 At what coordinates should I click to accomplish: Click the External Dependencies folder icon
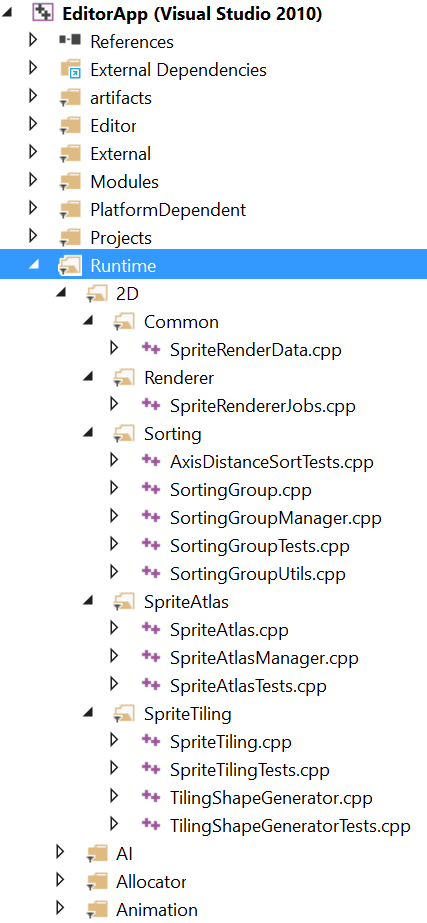click(70, 69)
